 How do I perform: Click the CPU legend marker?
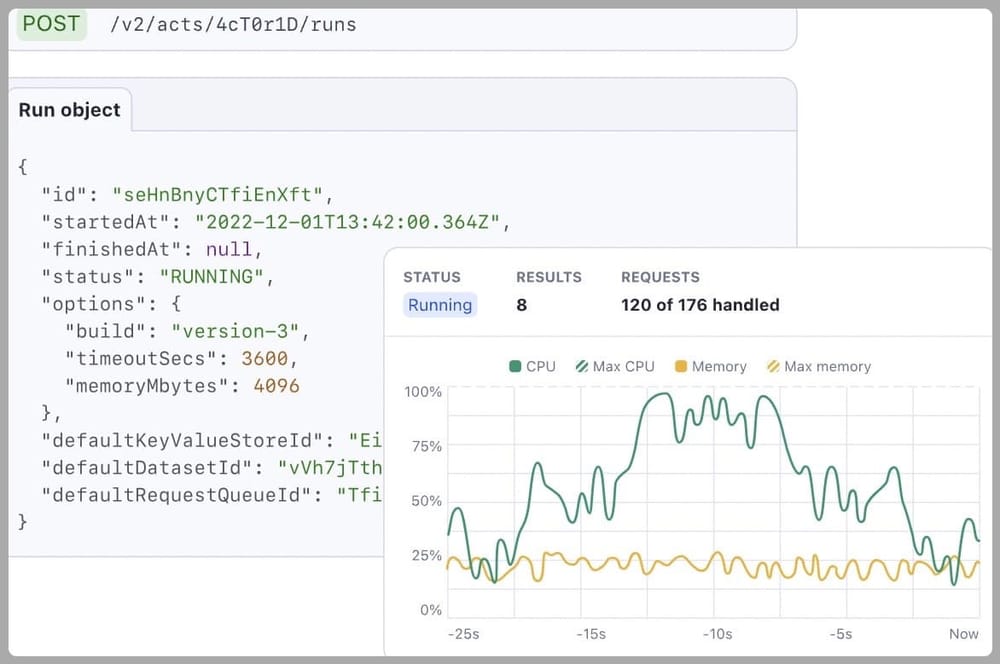515,366
